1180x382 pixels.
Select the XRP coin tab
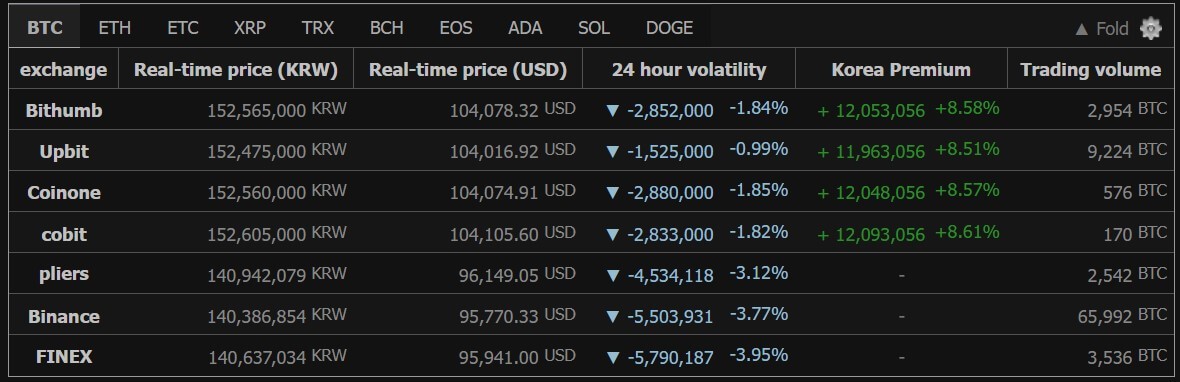(x=250, y=28)
